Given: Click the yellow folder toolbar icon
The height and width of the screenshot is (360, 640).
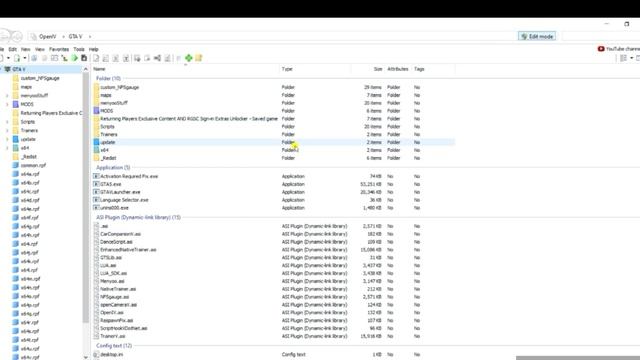Looking at the screenshot, I should tap(199, 58).
